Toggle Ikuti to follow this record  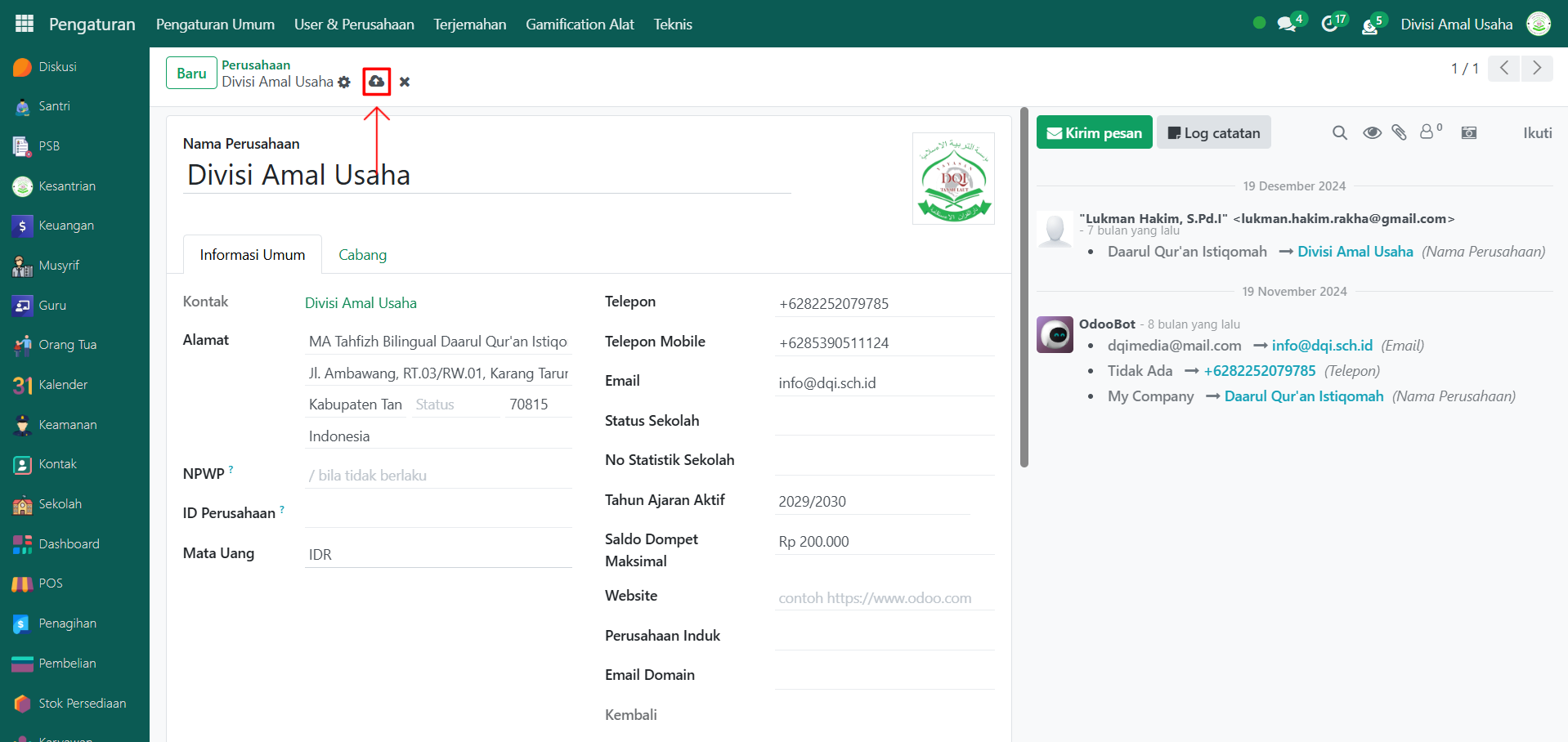pos(1537,132)
